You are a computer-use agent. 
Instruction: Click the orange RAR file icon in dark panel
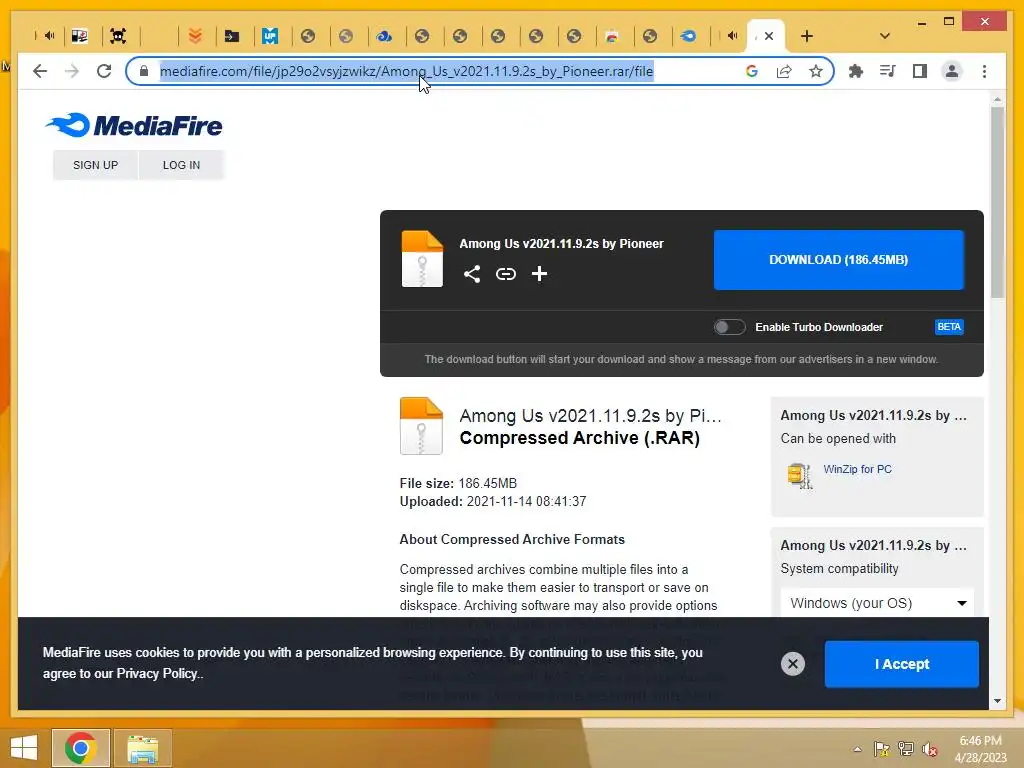422,259
